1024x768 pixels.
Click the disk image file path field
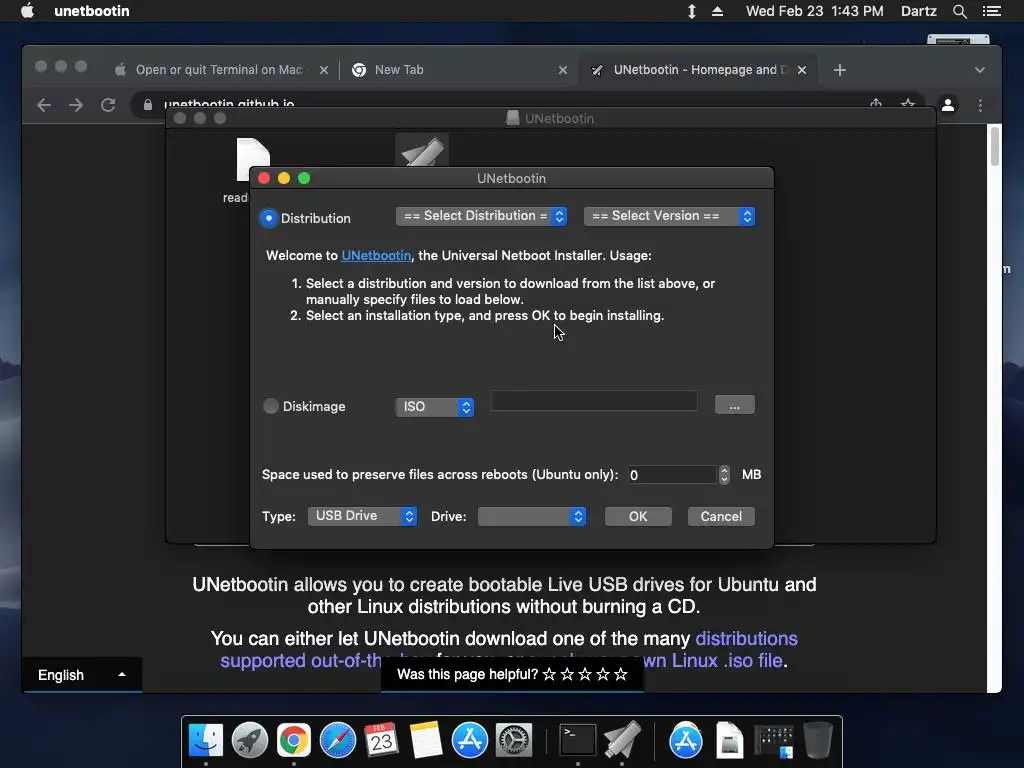coord(594,401)
